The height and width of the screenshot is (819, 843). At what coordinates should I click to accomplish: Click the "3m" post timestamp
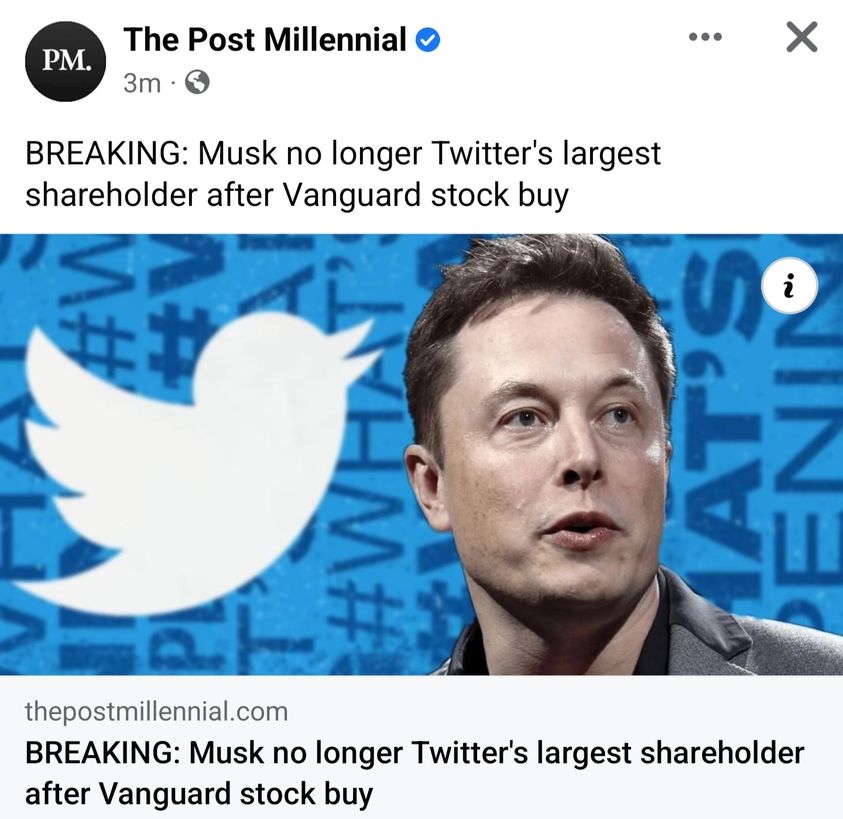[141, 84]
